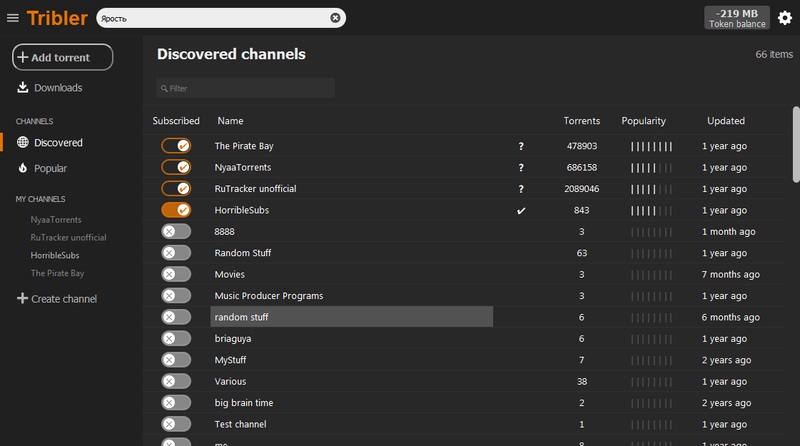Subscribe to the Movies channel

click(x=176, y=274)
